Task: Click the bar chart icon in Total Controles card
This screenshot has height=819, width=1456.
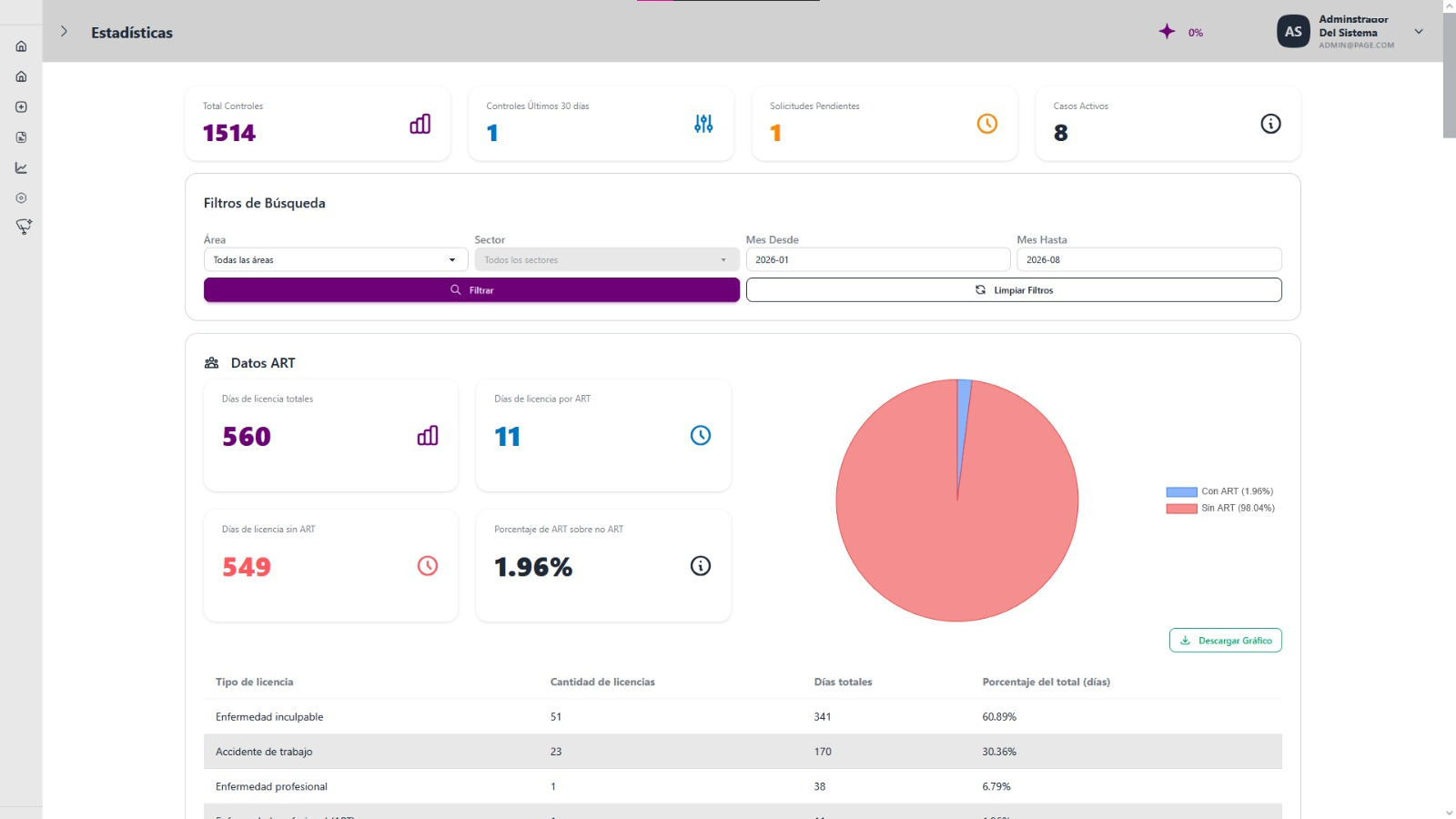Action: click(420, 124)
